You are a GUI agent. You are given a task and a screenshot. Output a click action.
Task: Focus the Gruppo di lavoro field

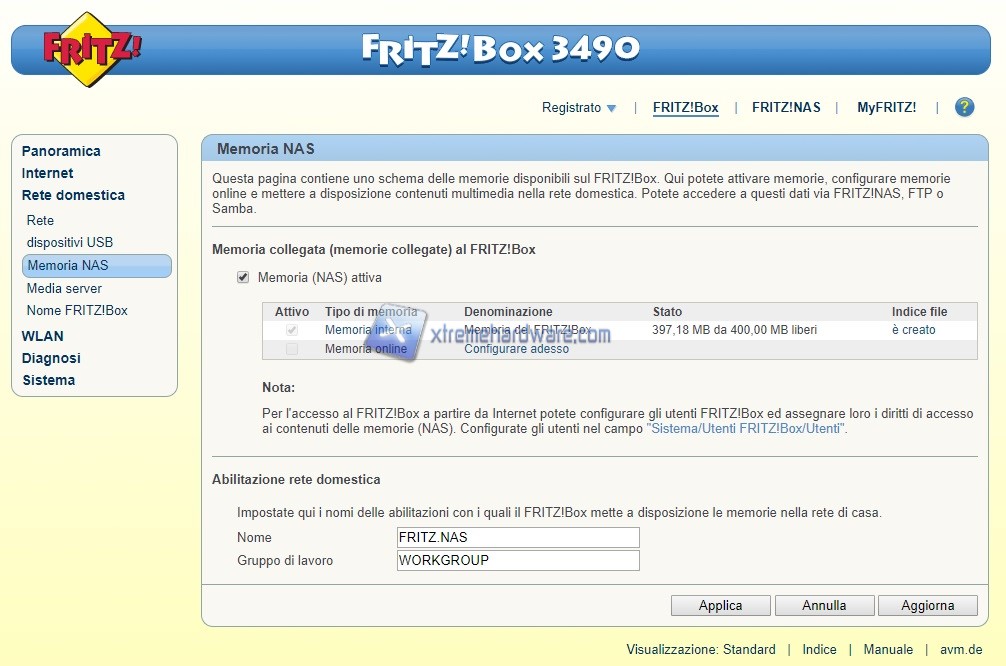[x=517, y=561]
